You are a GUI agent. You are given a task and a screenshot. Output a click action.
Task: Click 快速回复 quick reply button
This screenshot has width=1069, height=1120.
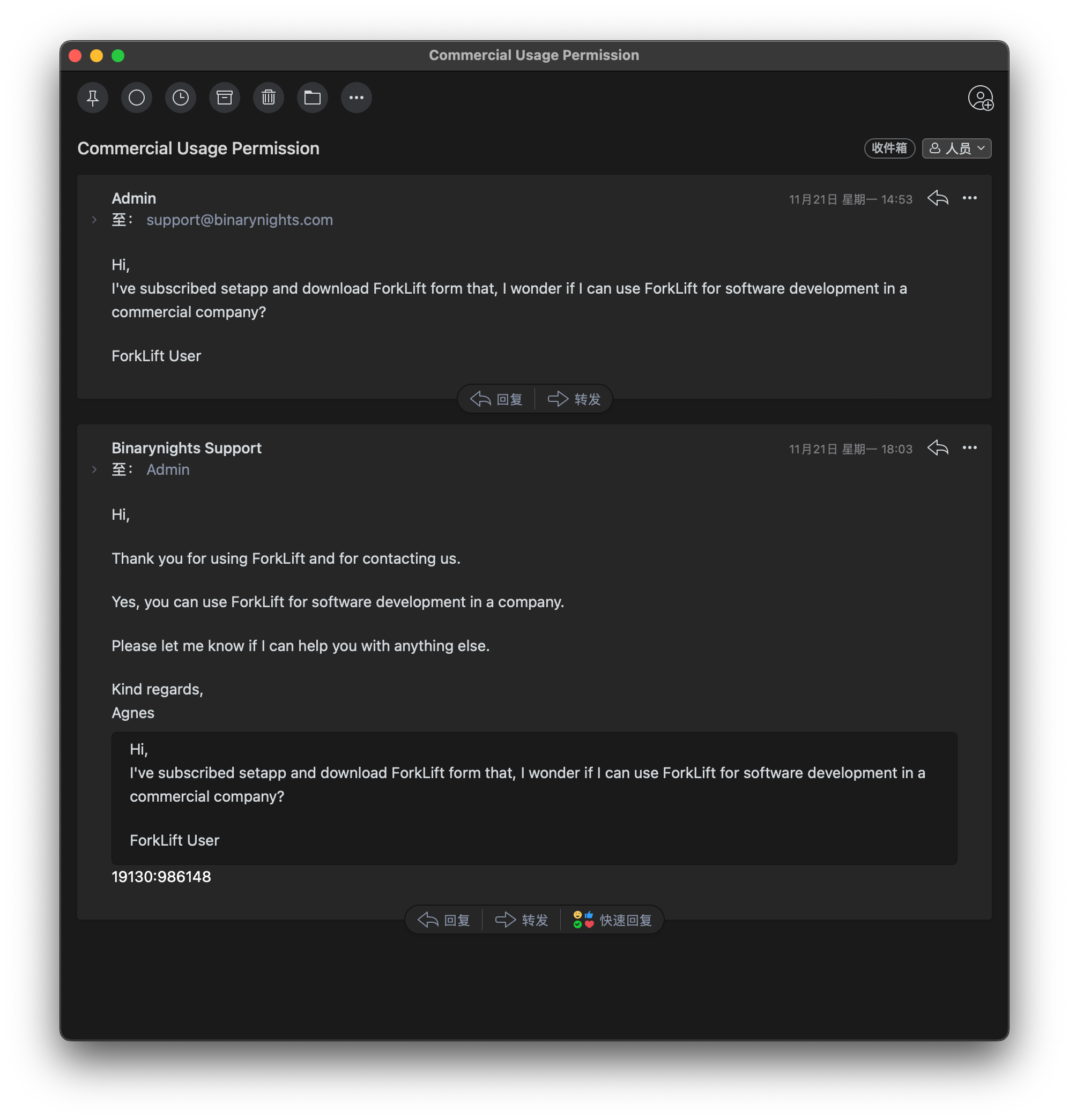tap(613, 920)
